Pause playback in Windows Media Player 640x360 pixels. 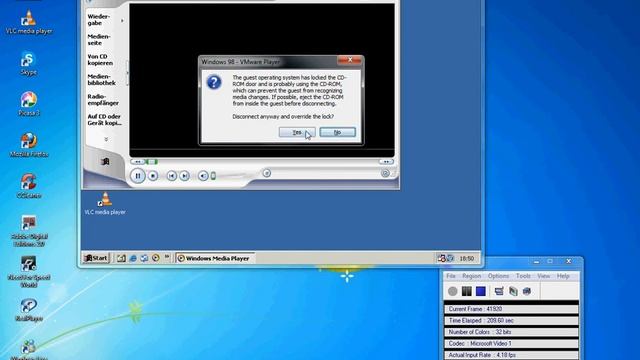[138, 176]
